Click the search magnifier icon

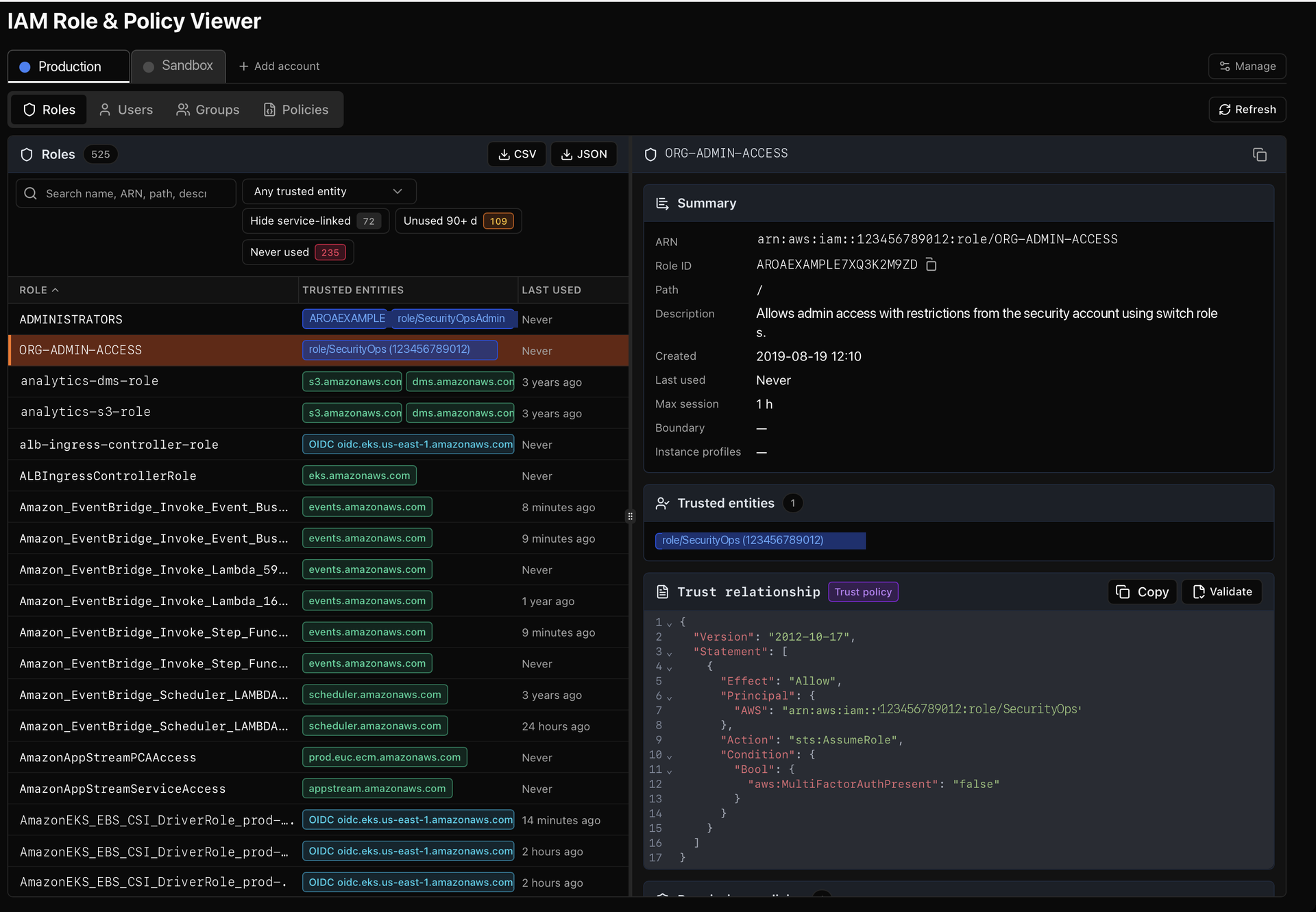coord(30,193)
